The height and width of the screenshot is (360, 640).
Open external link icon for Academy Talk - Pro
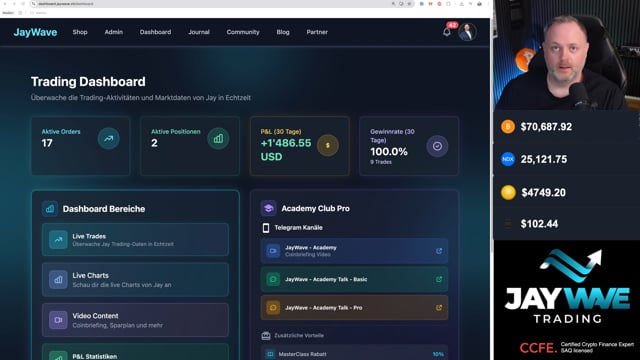[439, 308]
